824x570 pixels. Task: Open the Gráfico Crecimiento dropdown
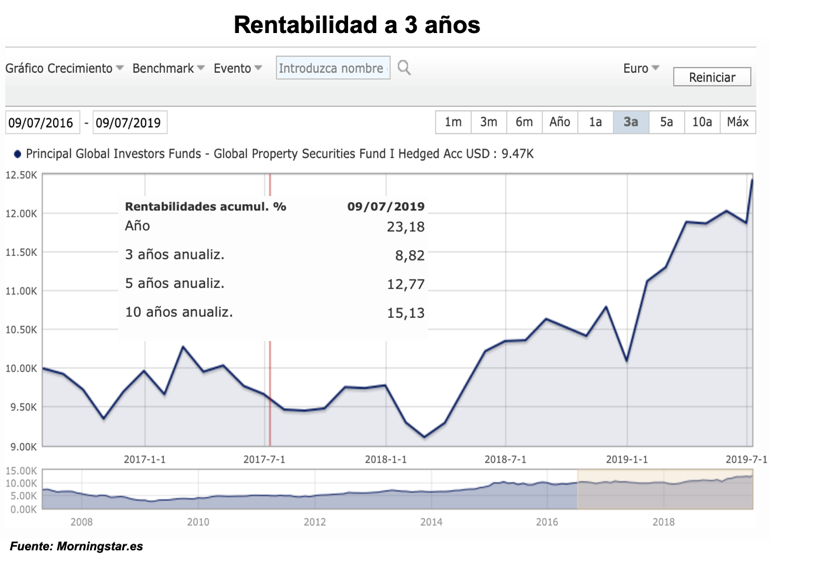[x=64, y=68]
